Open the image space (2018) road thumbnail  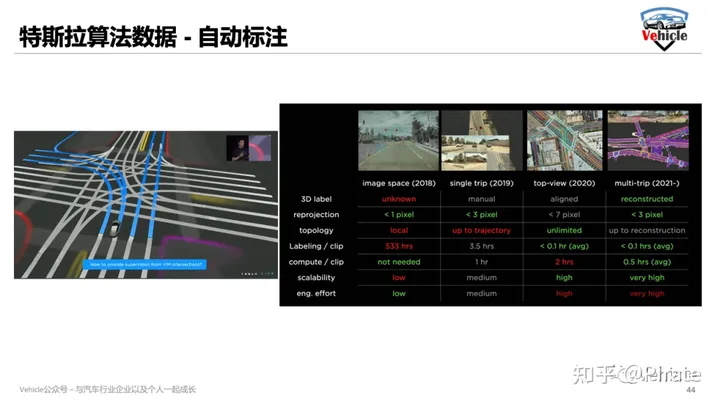(x=399, y=140)
